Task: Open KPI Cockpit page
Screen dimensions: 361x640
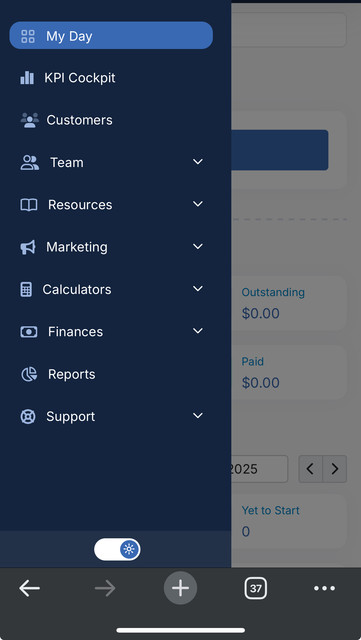Action: pos(80,78)
